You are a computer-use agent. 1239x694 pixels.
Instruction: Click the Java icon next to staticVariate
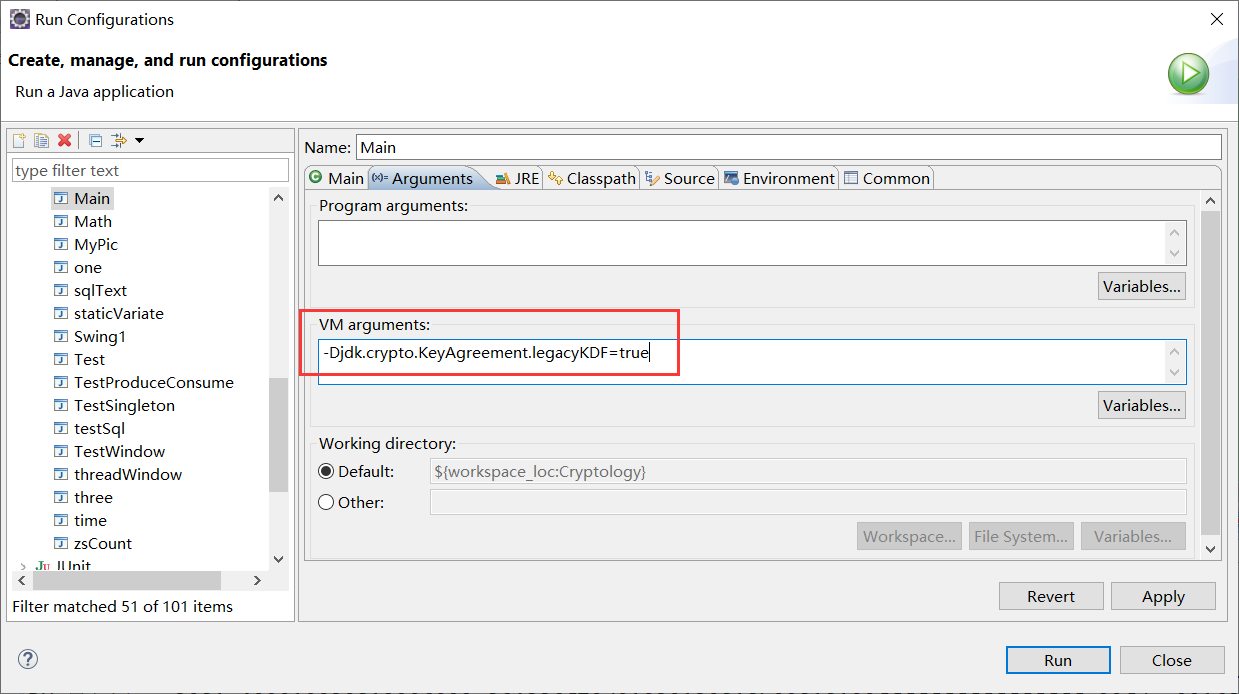coord(61,313)
